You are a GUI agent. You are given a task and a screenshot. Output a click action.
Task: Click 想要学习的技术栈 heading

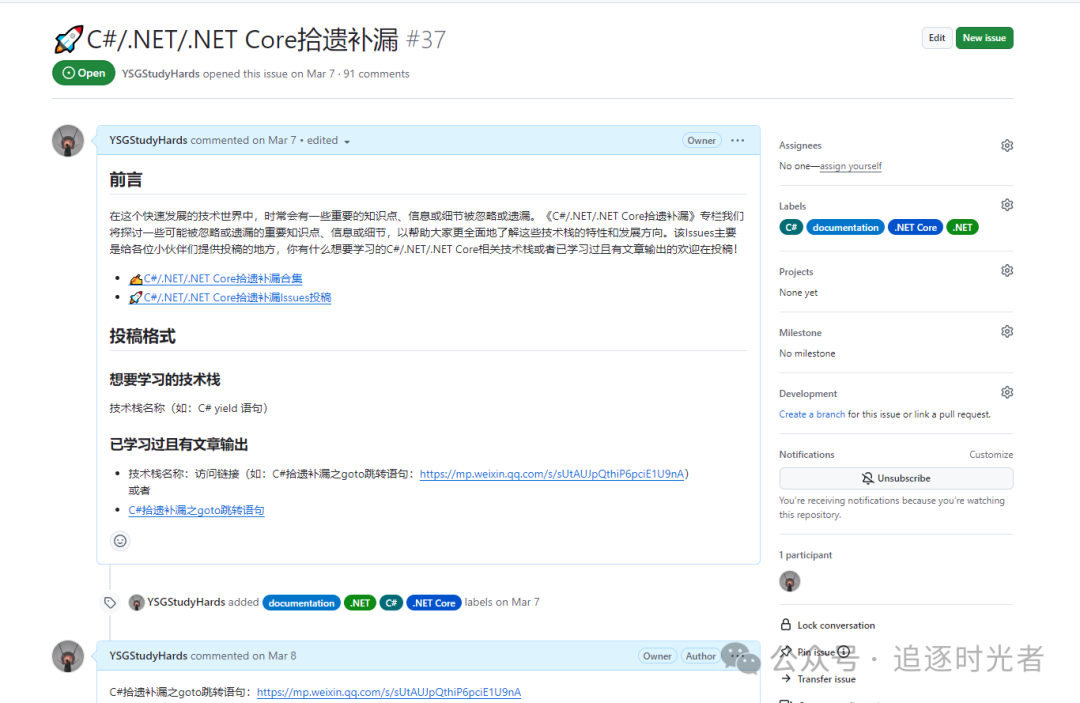(165, 379)
